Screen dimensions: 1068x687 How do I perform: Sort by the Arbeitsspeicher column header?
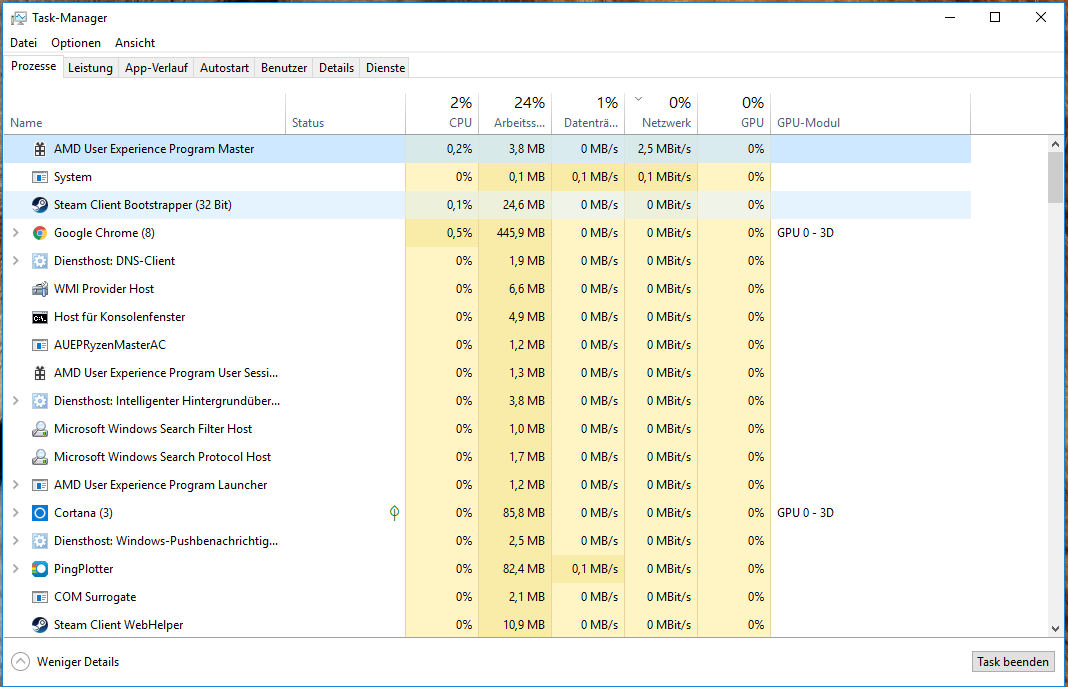(x=515, y=114)
